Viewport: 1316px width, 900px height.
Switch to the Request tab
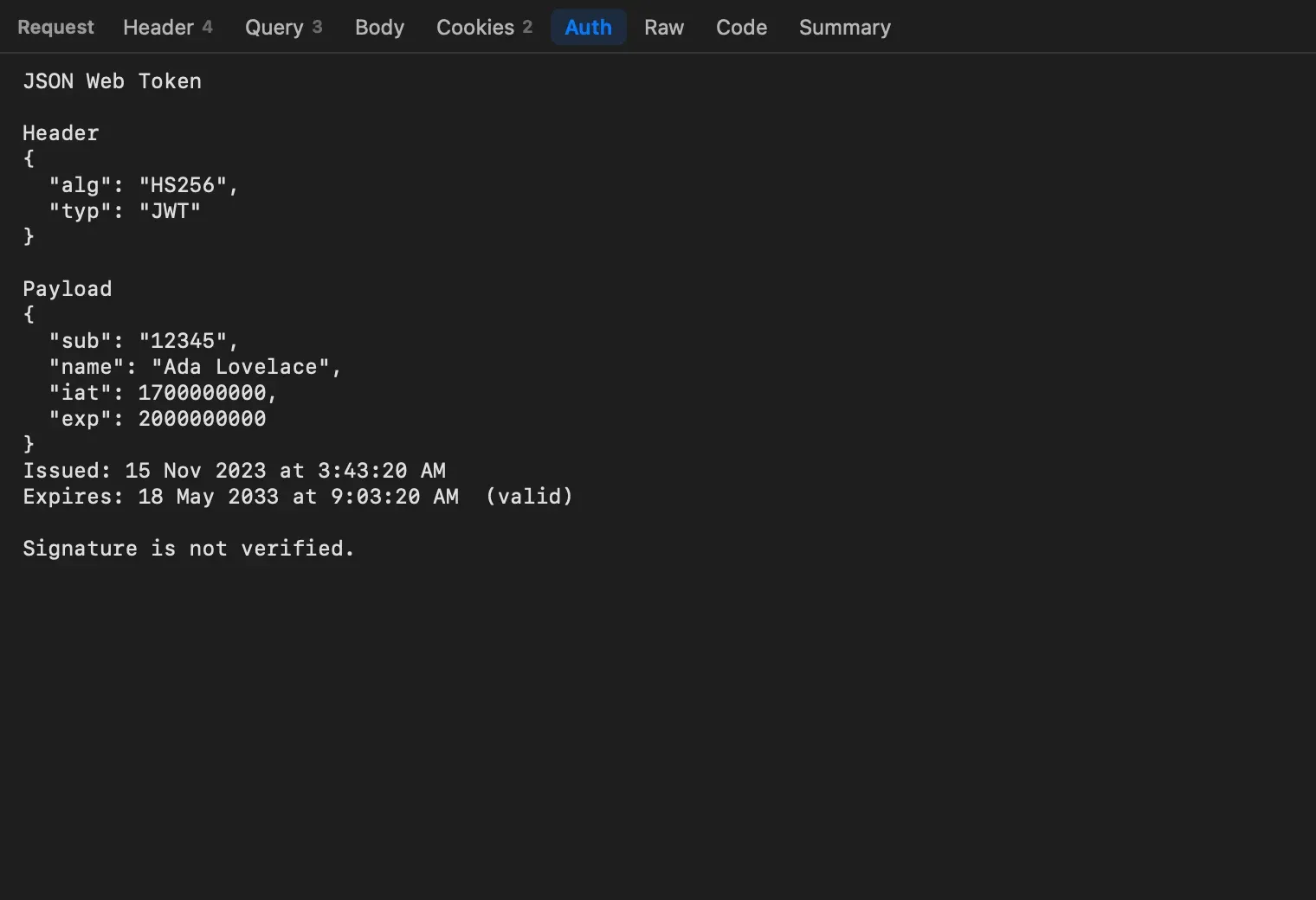(x=55, y=27)
